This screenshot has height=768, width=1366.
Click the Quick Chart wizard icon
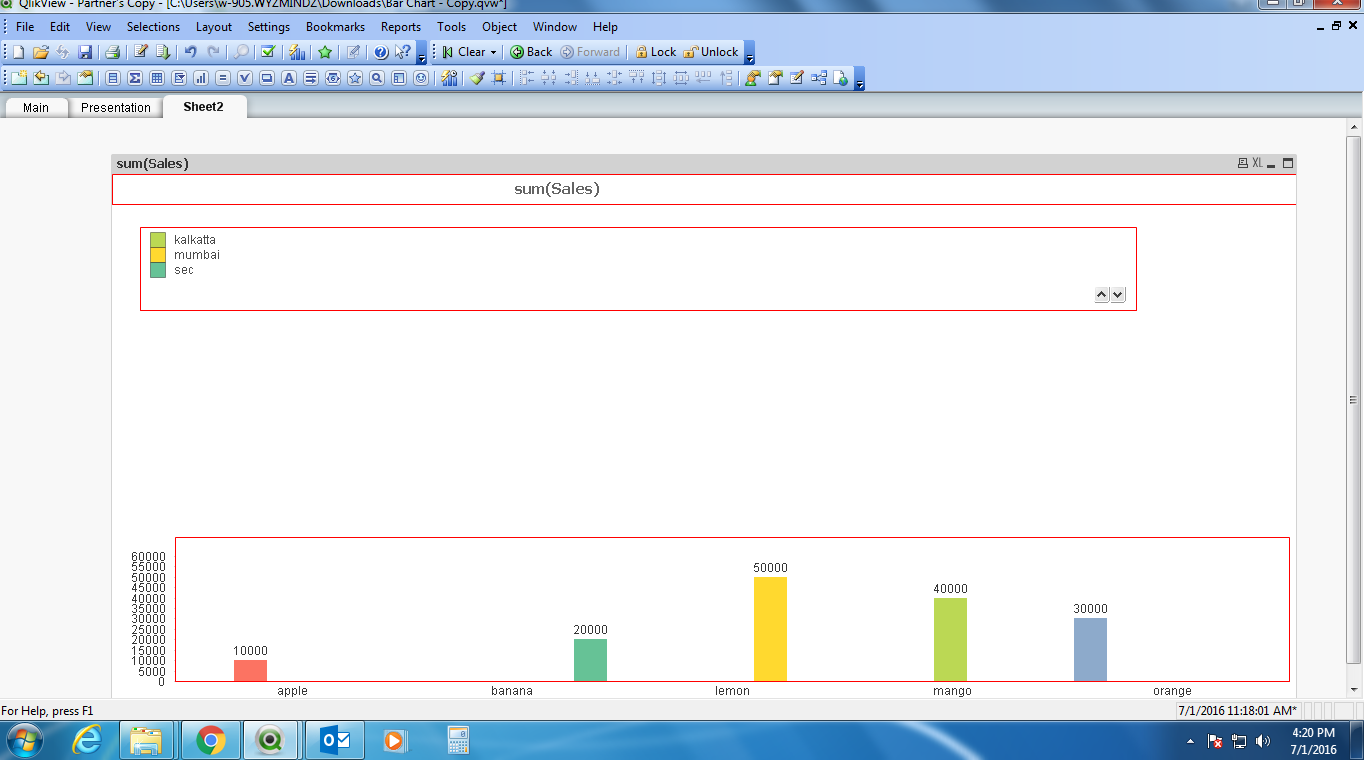click(x=297, y=52)
